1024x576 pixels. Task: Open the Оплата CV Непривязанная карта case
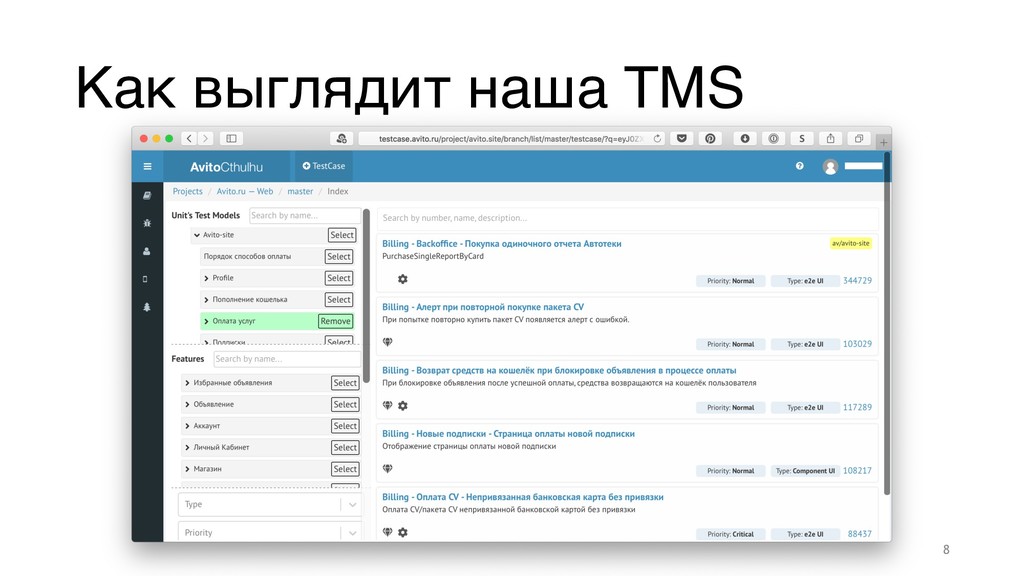[522, 497]
